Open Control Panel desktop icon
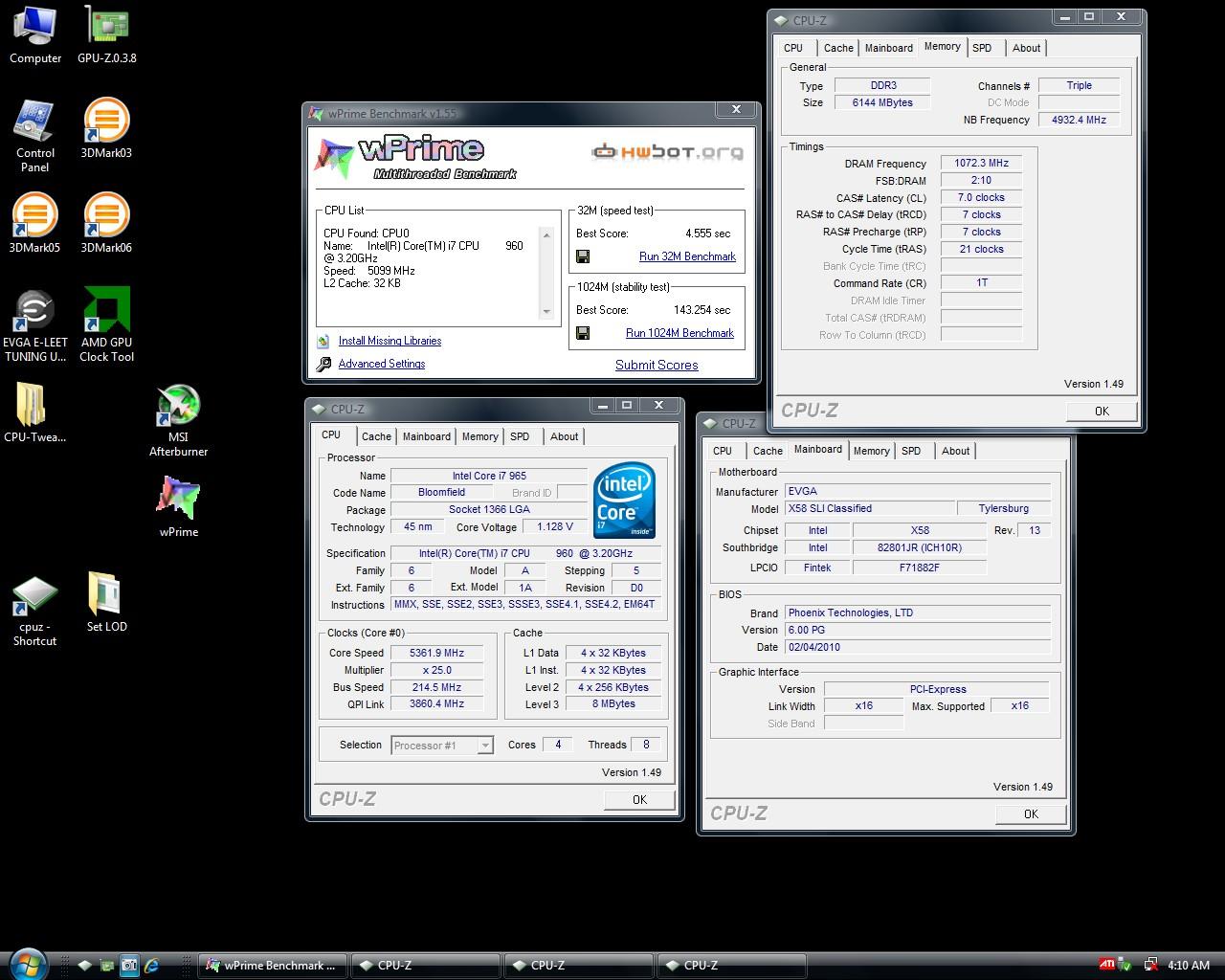 (x=35, y=135)
